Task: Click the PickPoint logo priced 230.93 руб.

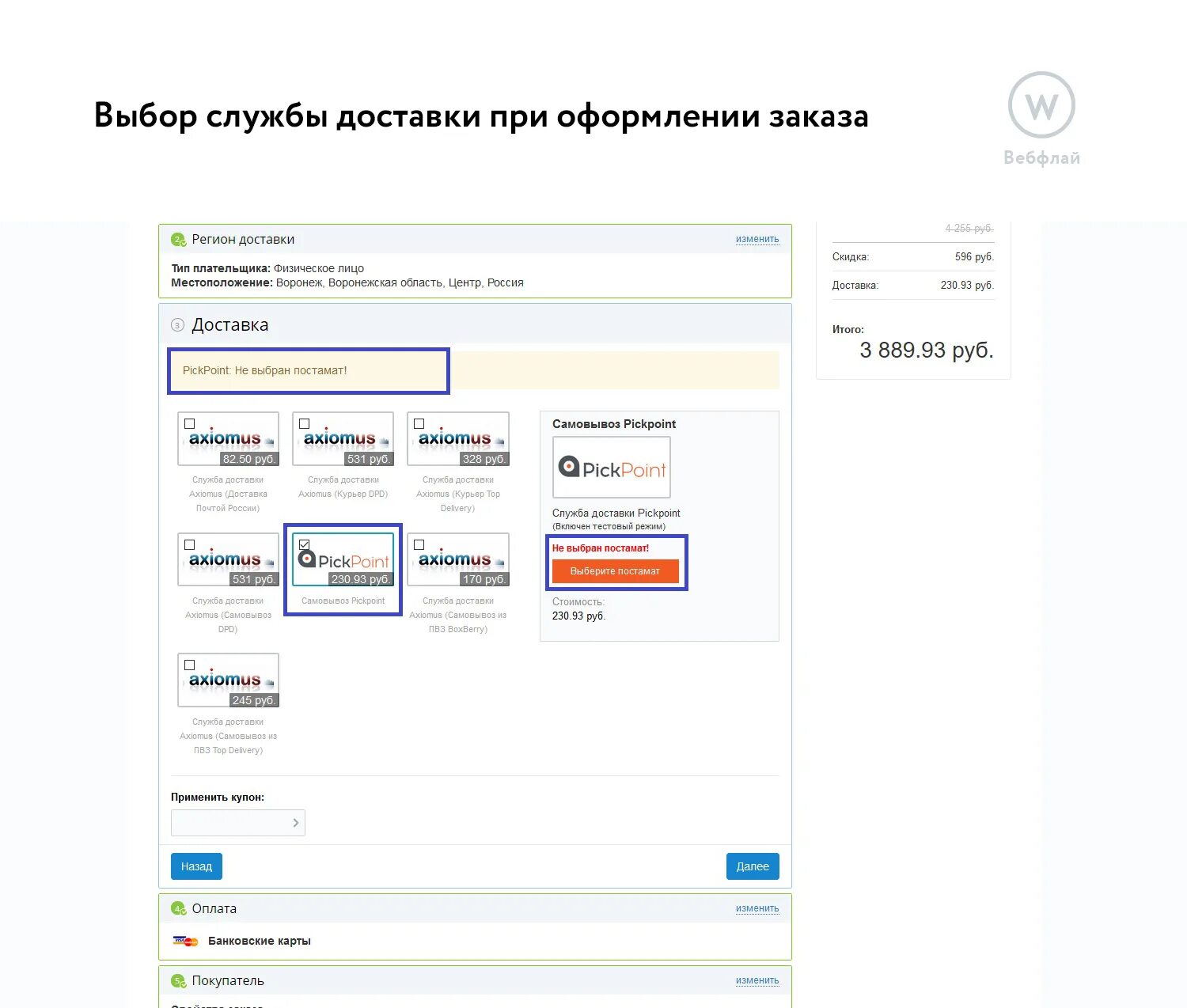Action: 343,560
